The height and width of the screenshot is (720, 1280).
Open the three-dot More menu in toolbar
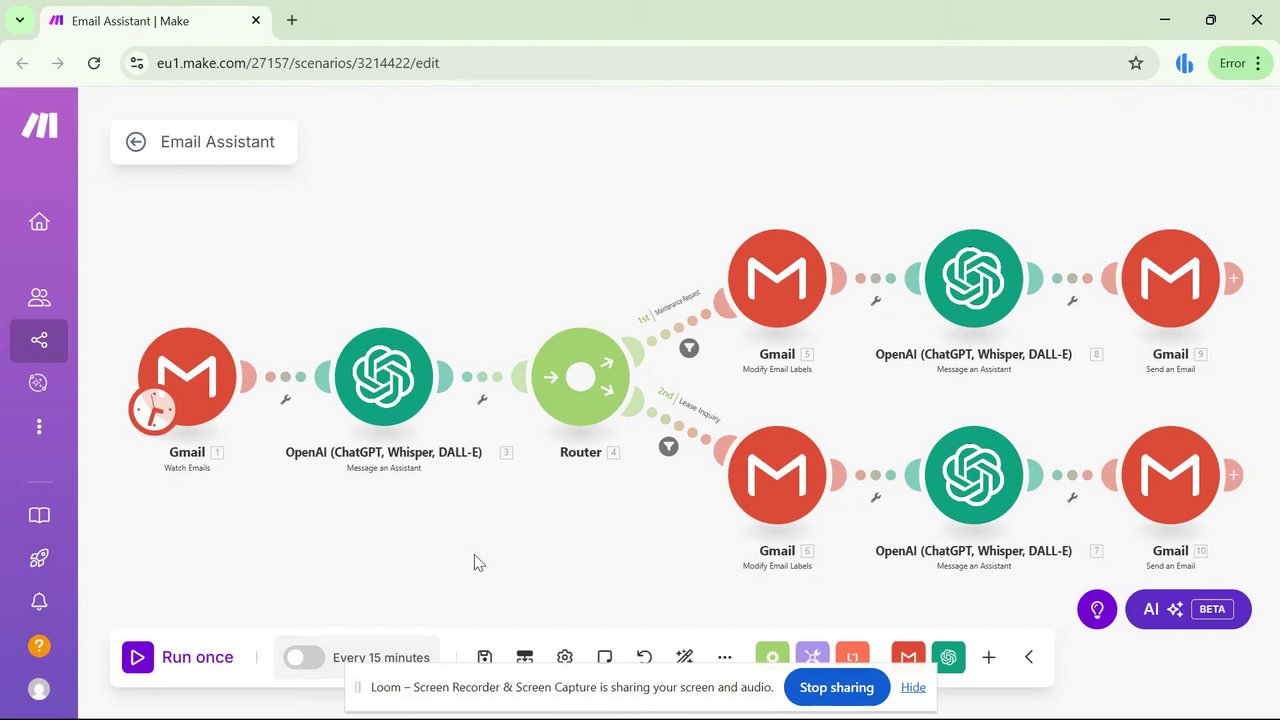coord(725,657)
